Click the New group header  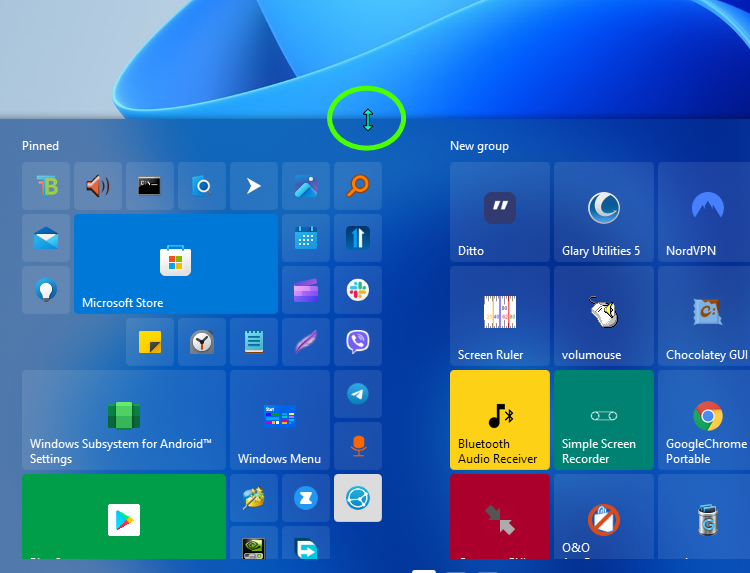[479, 146]
